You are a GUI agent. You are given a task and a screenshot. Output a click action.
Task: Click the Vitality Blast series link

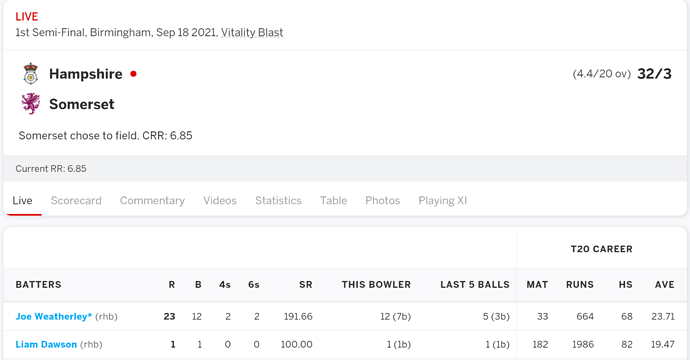pos(252,33)
